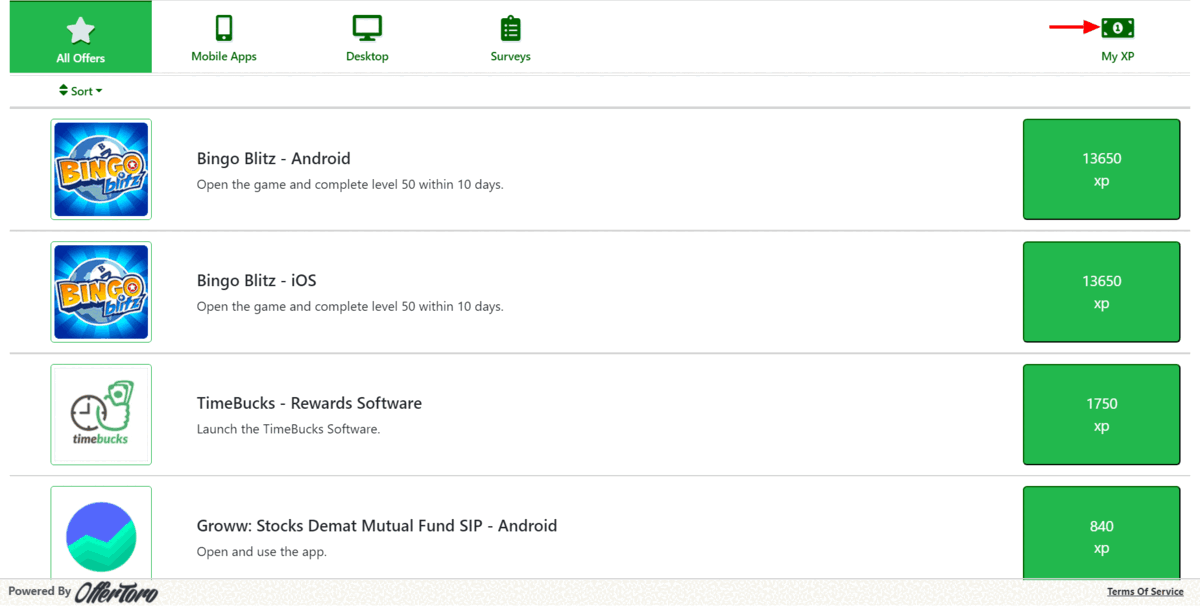Click the Surveys clipboard icon
The width and height of the screenshot is (1200, 606).
point(511,28)
